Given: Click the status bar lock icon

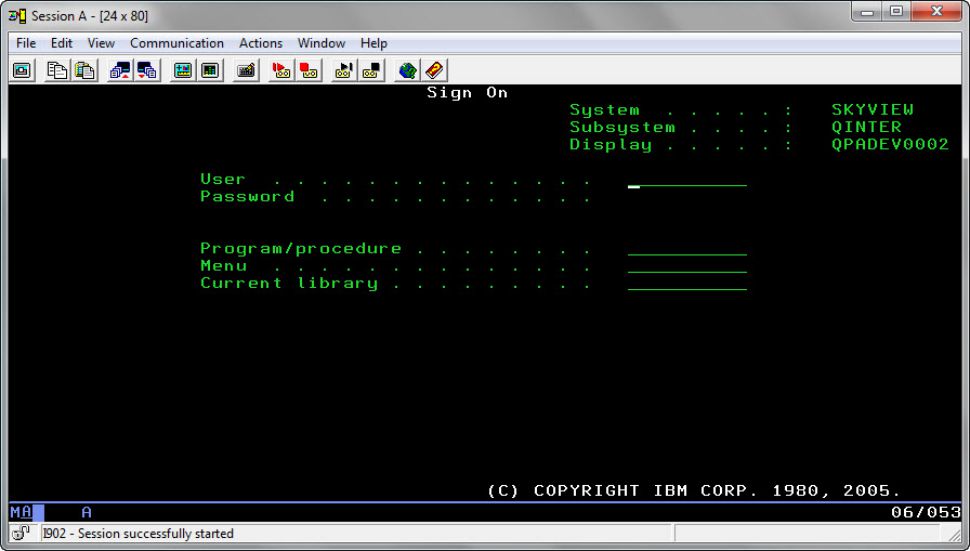Looking at the screenshot, I should (x=20, y=533).
